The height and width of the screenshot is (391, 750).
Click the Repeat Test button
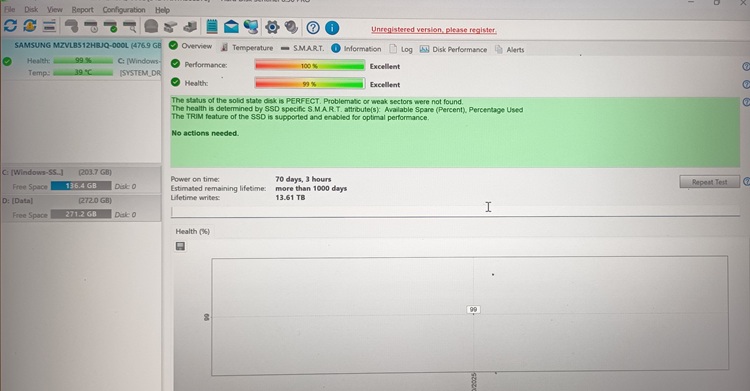(x=709, y=182)
